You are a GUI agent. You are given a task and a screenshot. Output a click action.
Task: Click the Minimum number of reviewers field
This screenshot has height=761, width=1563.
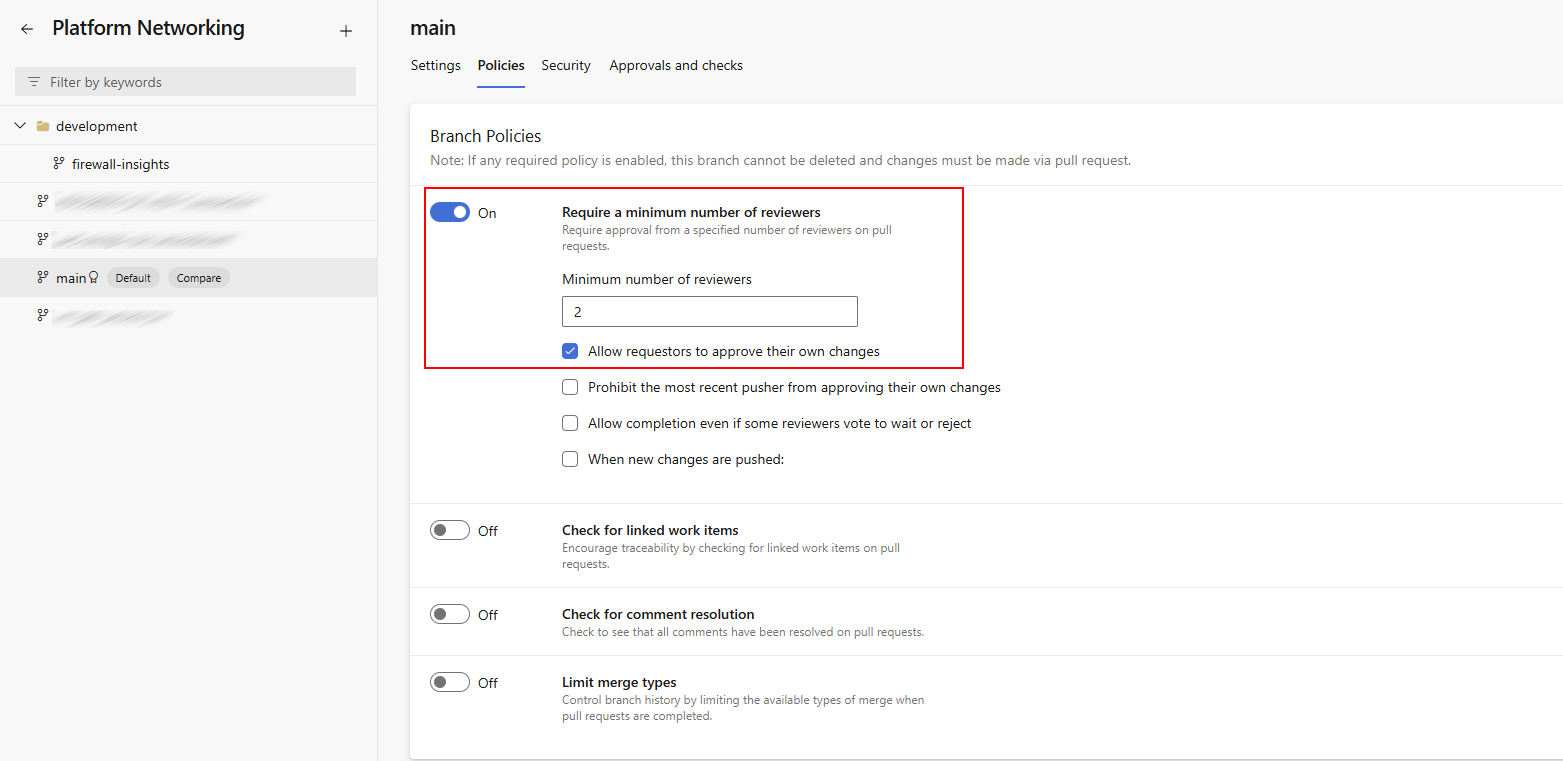tap(709, 312)
